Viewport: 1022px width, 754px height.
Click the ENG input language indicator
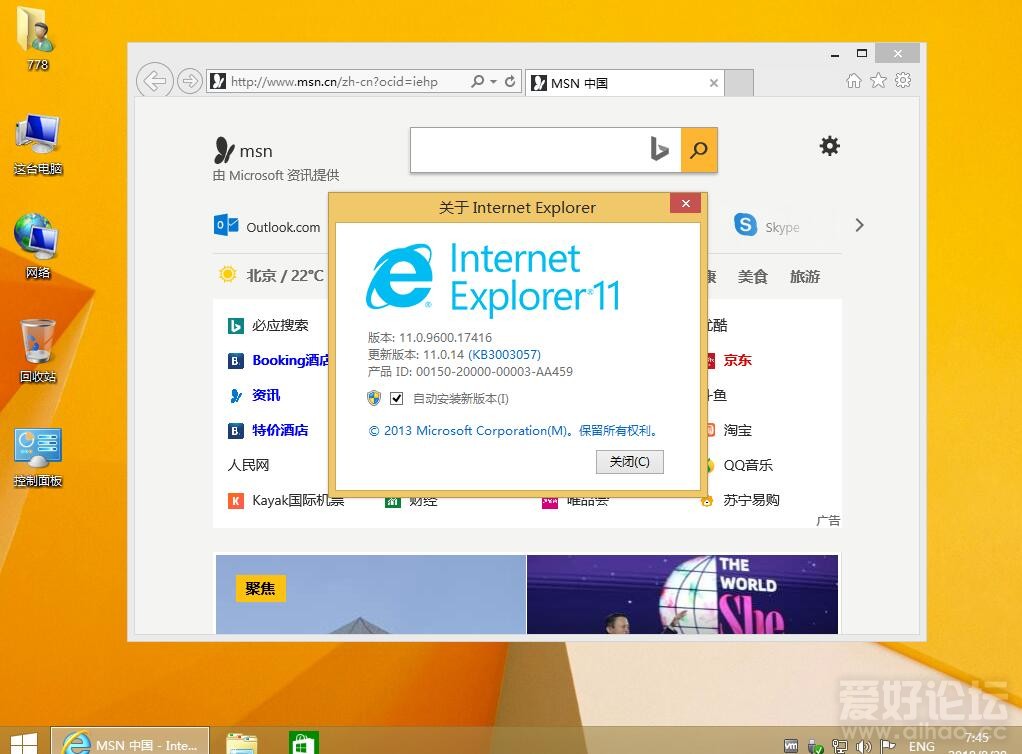(x=922, y=746)
